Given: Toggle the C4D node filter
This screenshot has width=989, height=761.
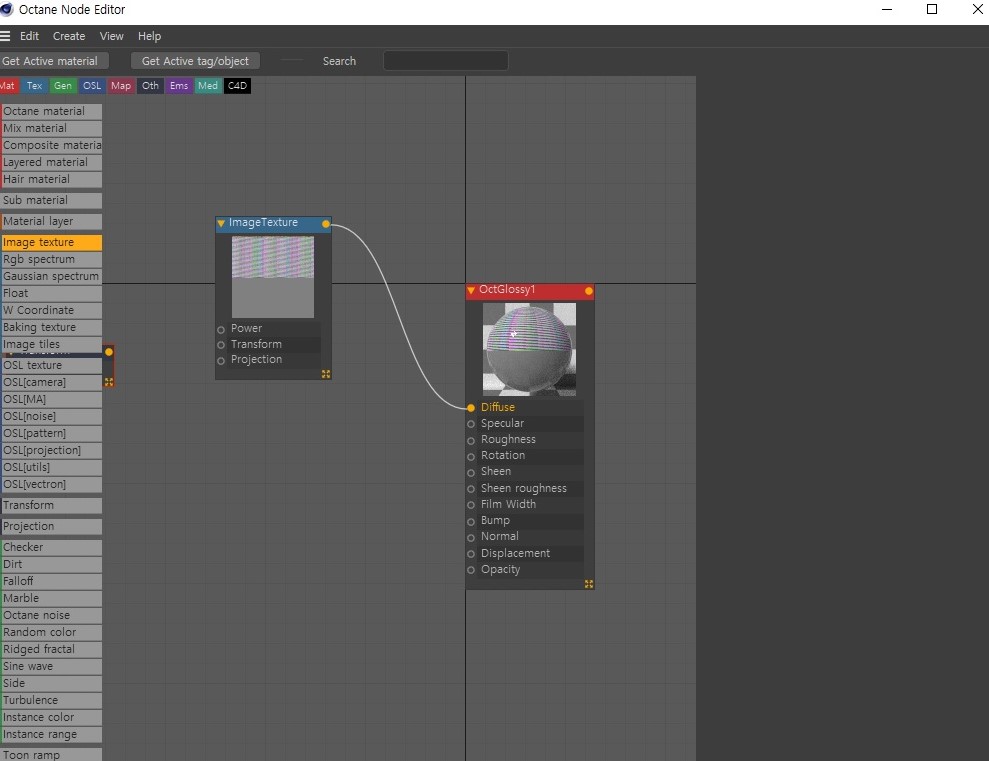Looking at the screenshot, I should (x=237, y=86).
